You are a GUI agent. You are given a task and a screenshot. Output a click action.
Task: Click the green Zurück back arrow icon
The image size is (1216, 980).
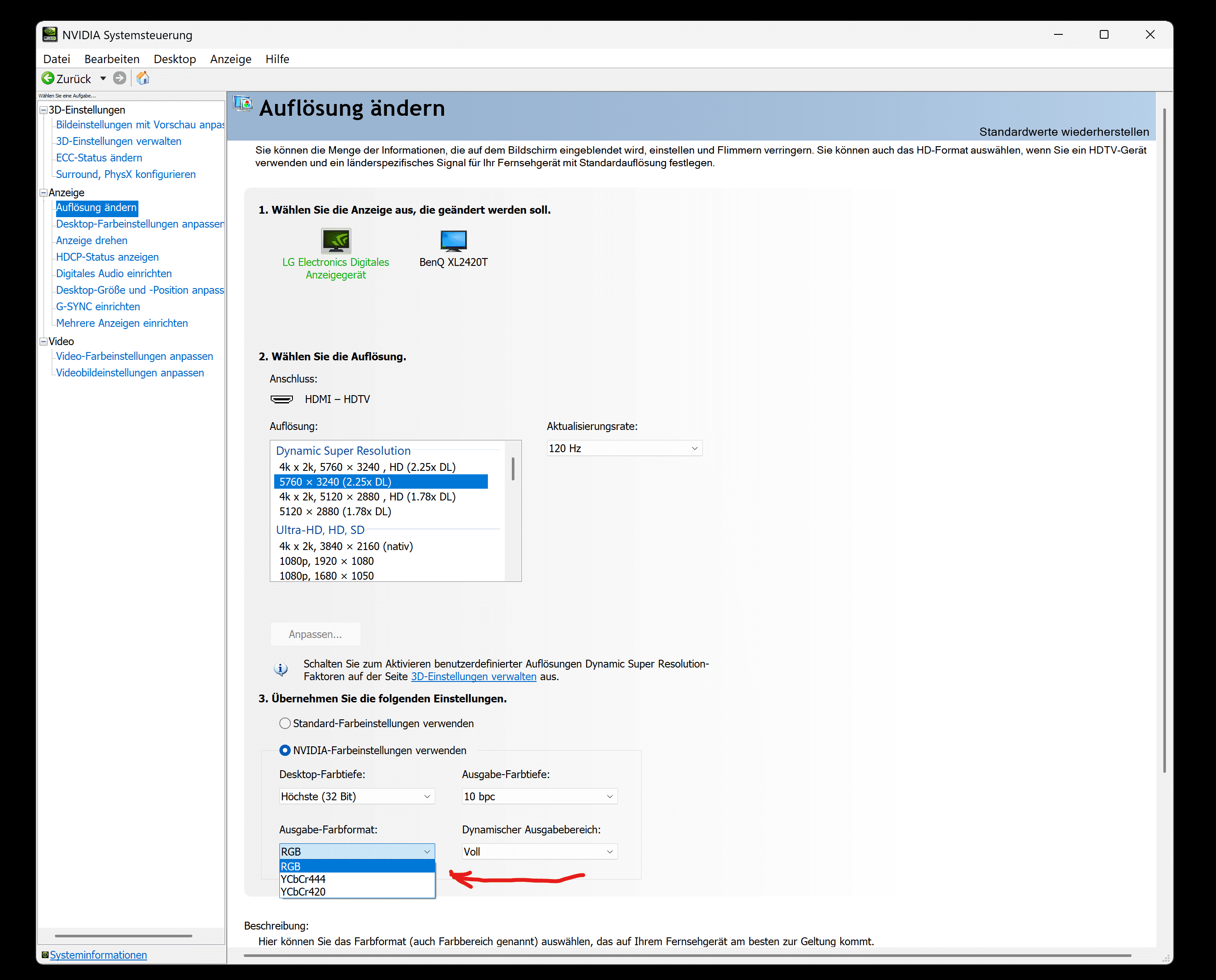pos(48,78)
